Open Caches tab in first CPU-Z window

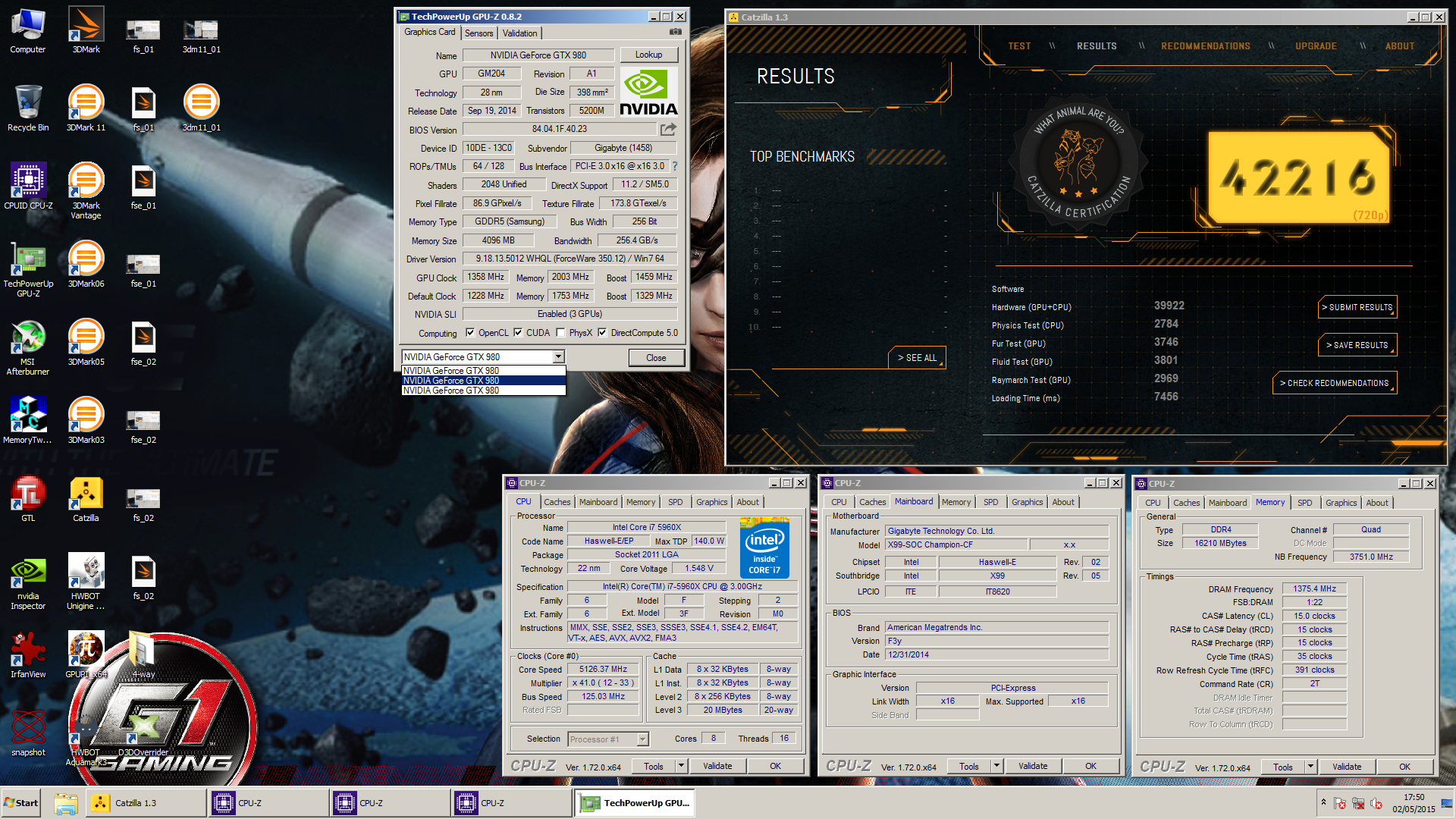[557, 502]
